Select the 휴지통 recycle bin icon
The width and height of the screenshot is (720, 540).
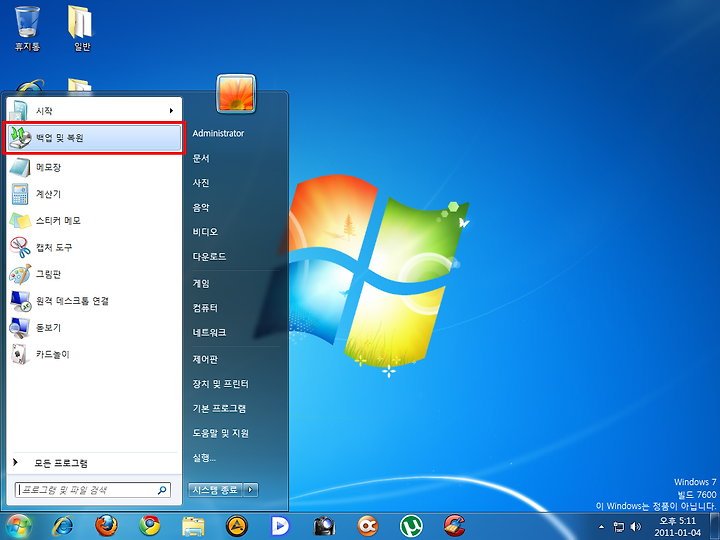click(28, 28)
